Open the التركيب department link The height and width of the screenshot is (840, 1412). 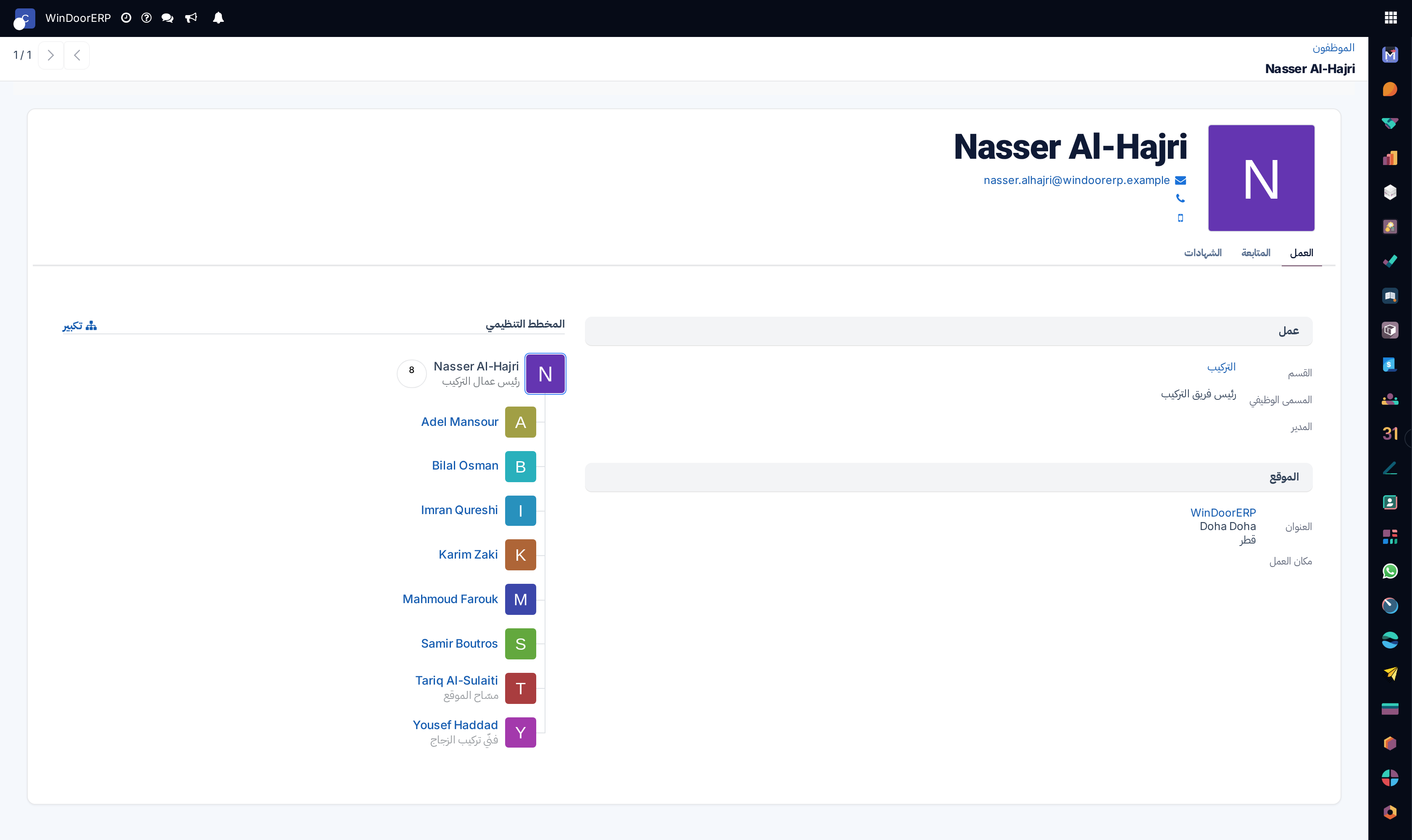(x=1221, y=367)
